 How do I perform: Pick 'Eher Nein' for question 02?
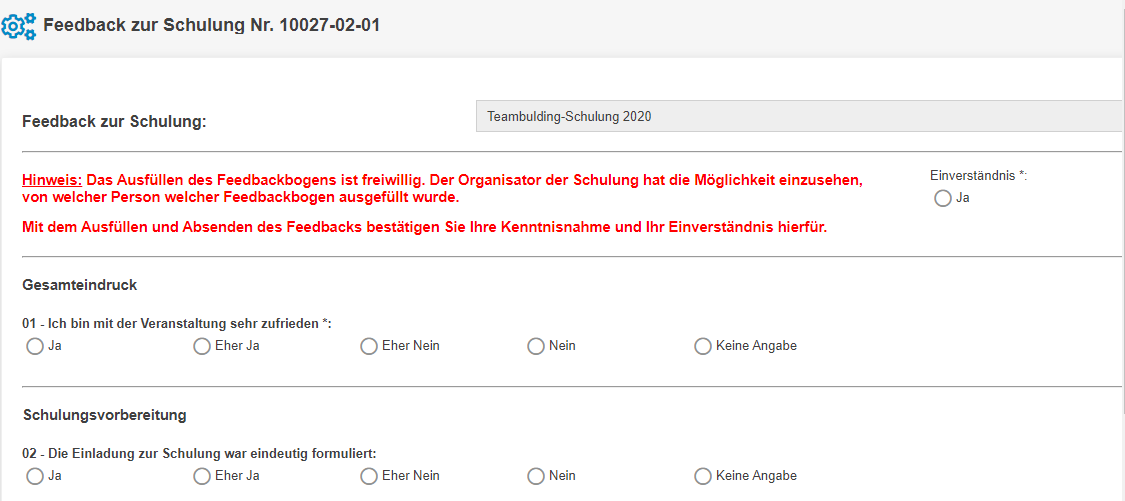[x=369, y=477]
